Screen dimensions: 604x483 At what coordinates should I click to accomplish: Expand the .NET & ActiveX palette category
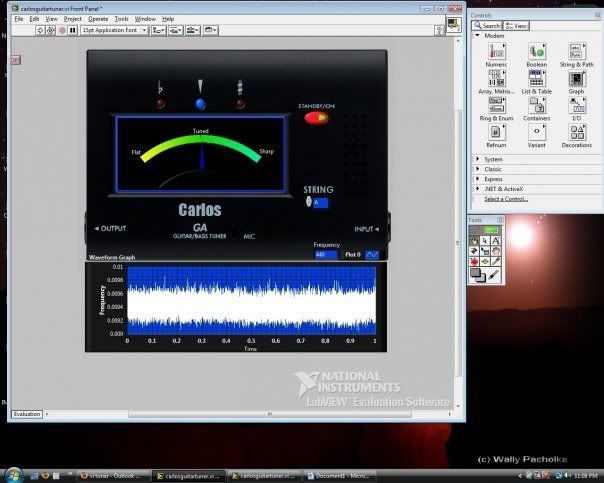[477, 189]
